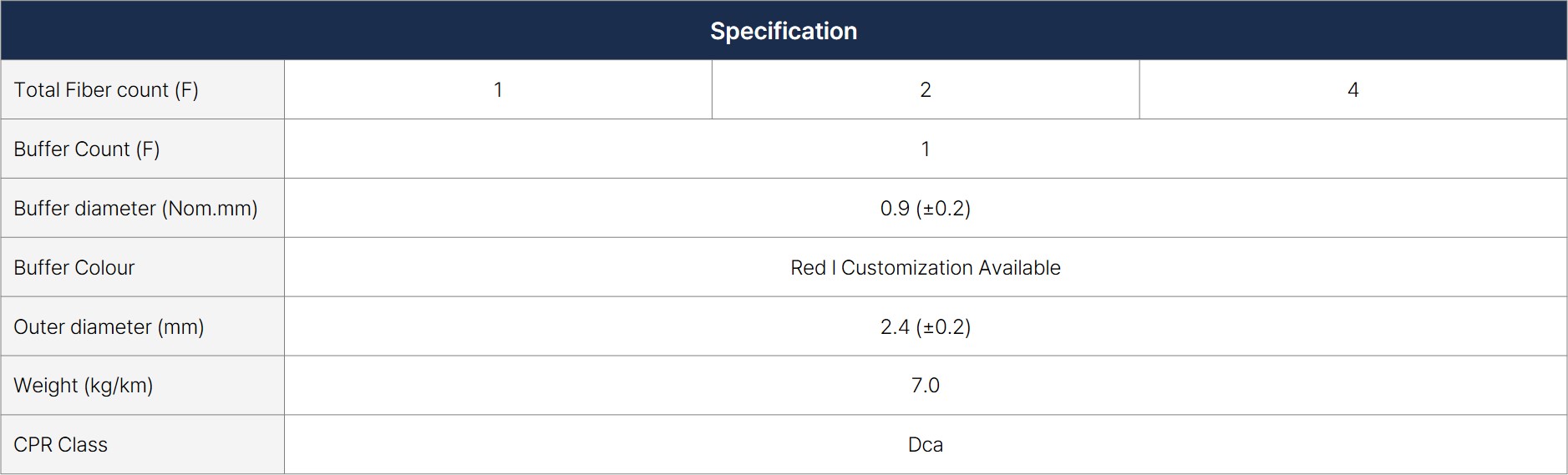Select the Total Fiber count (F) label
Image resolution: width=1568 pixels, height=475 pixels.
(x=106, y=90)
